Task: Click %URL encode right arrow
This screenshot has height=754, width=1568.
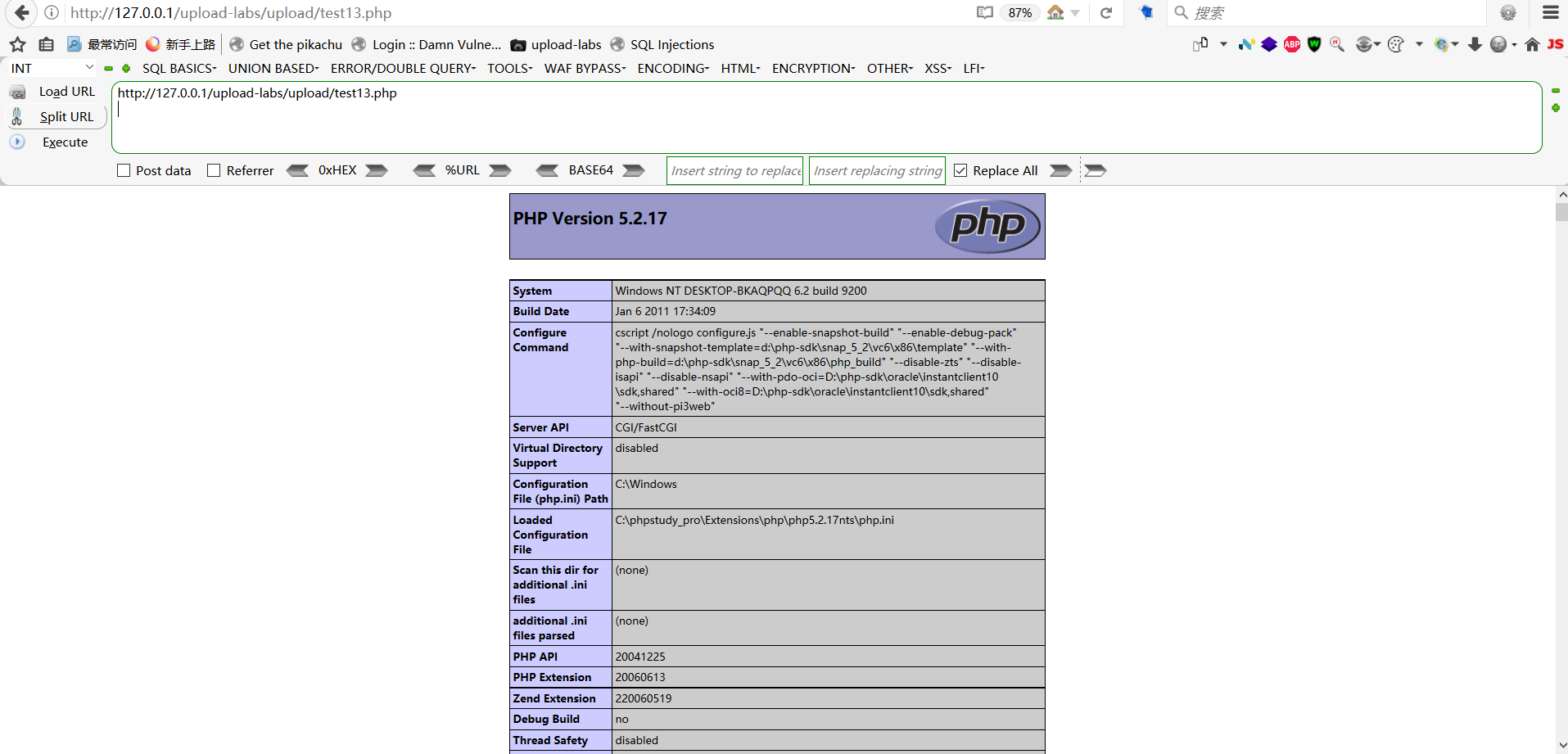Action: (500, 170)
